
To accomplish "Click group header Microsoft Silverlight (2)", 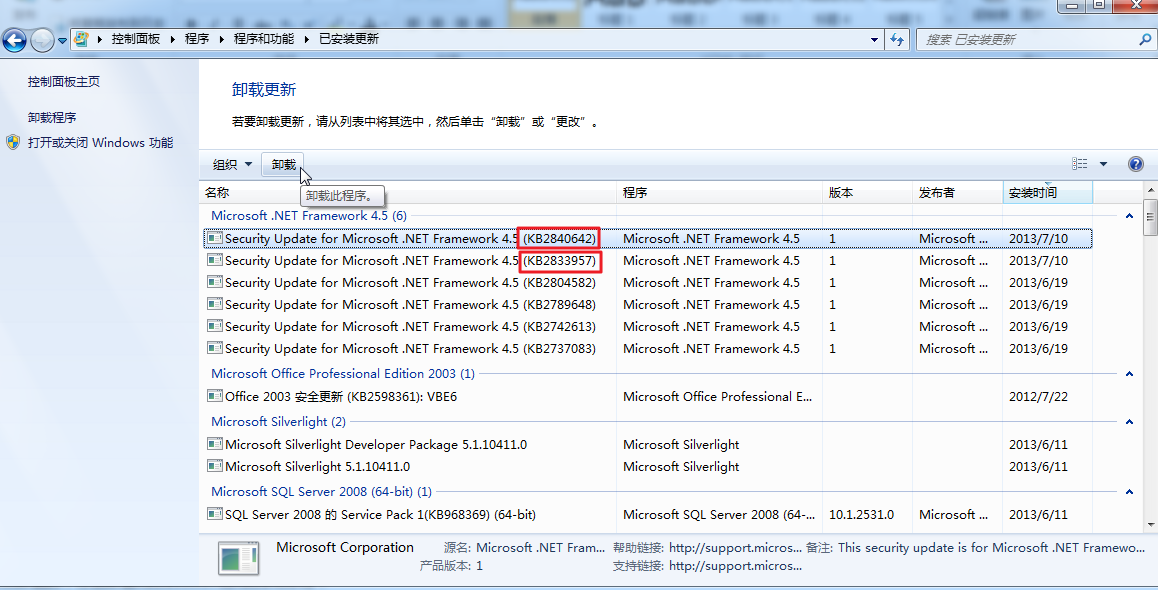I will pos(278,422).
